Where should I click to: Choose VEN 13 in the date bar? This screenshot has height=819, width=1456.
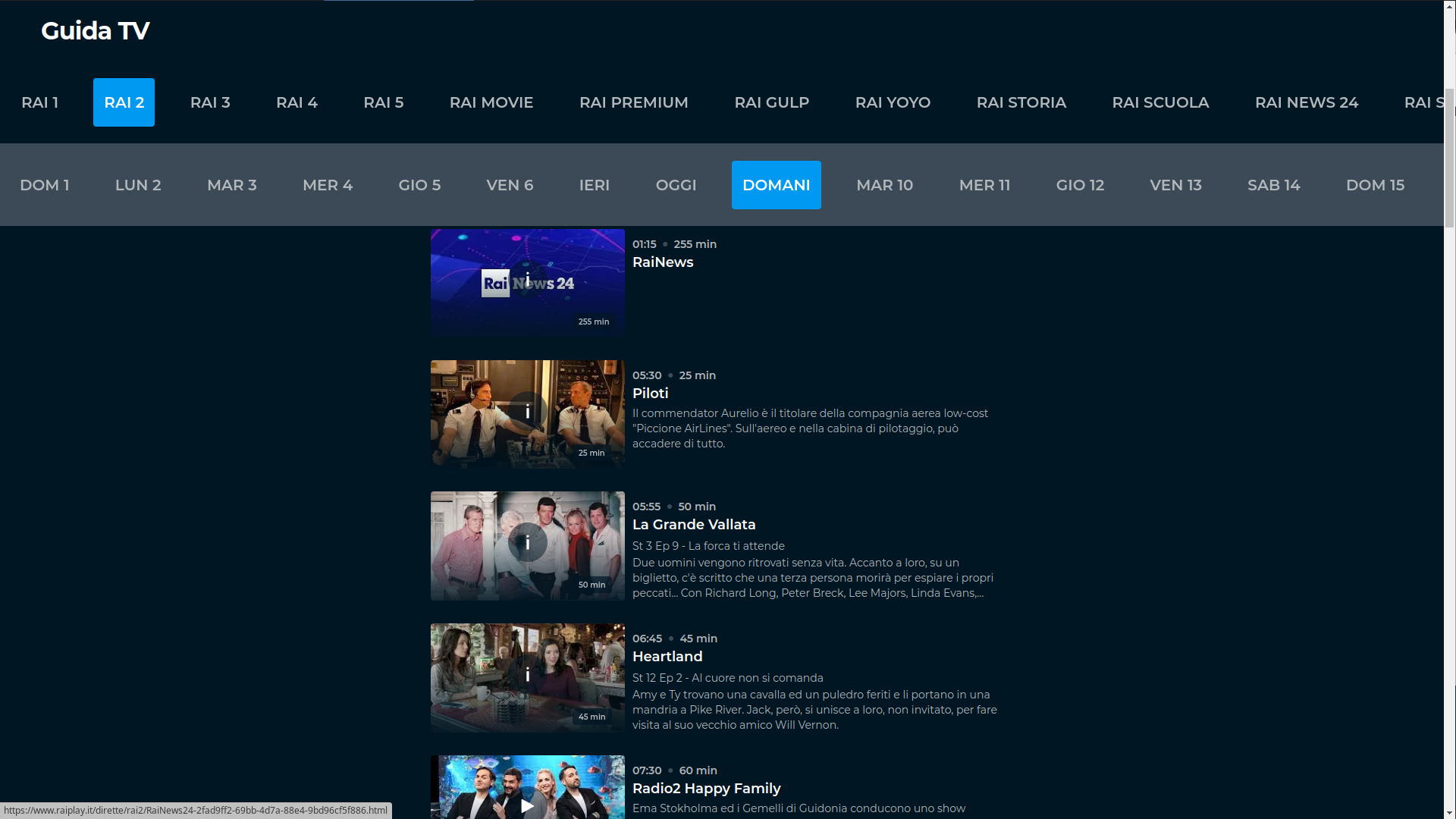click(1176, 185)
